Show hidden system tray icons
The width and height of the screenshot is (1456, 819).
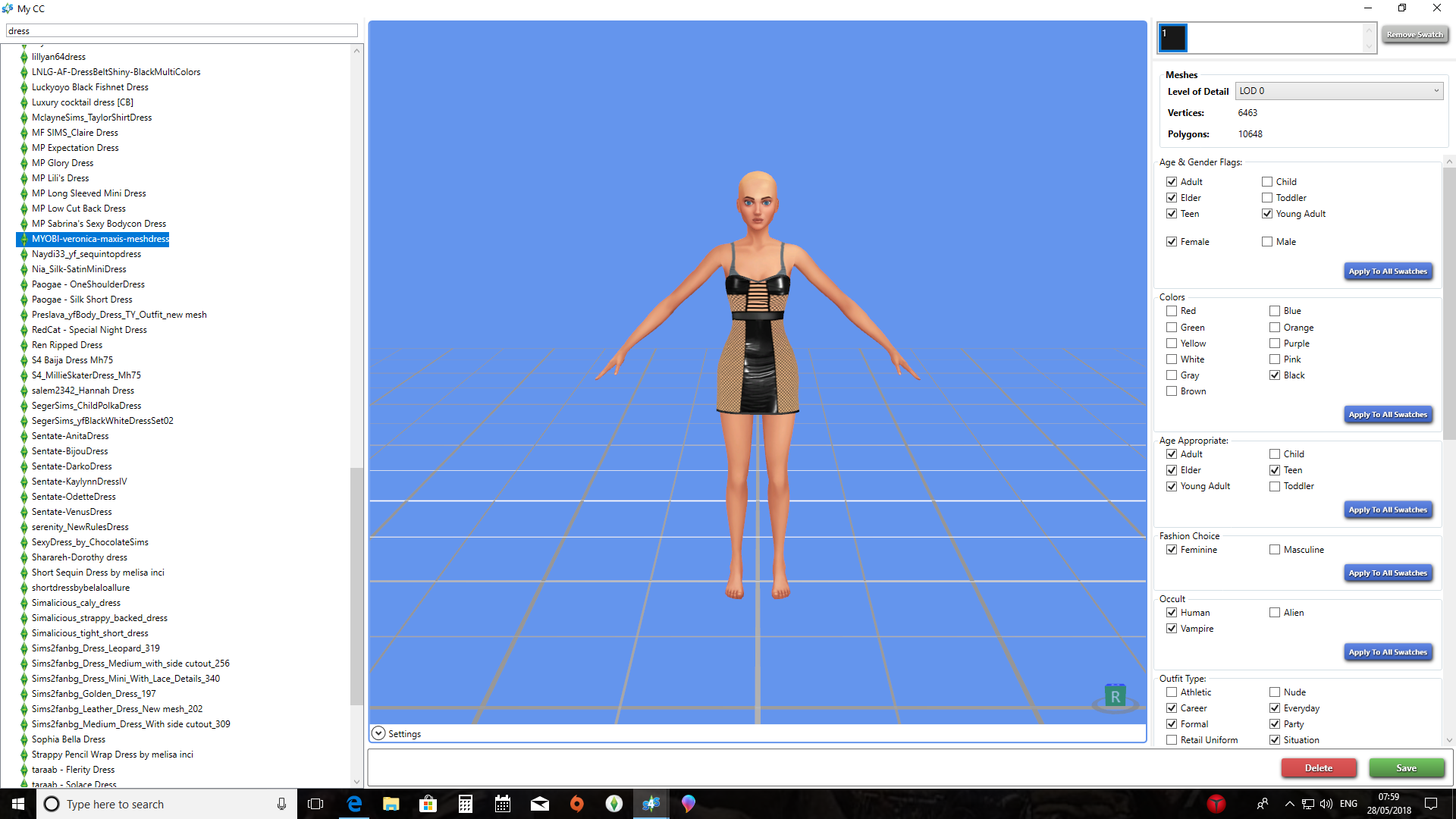coord(1289,804)
